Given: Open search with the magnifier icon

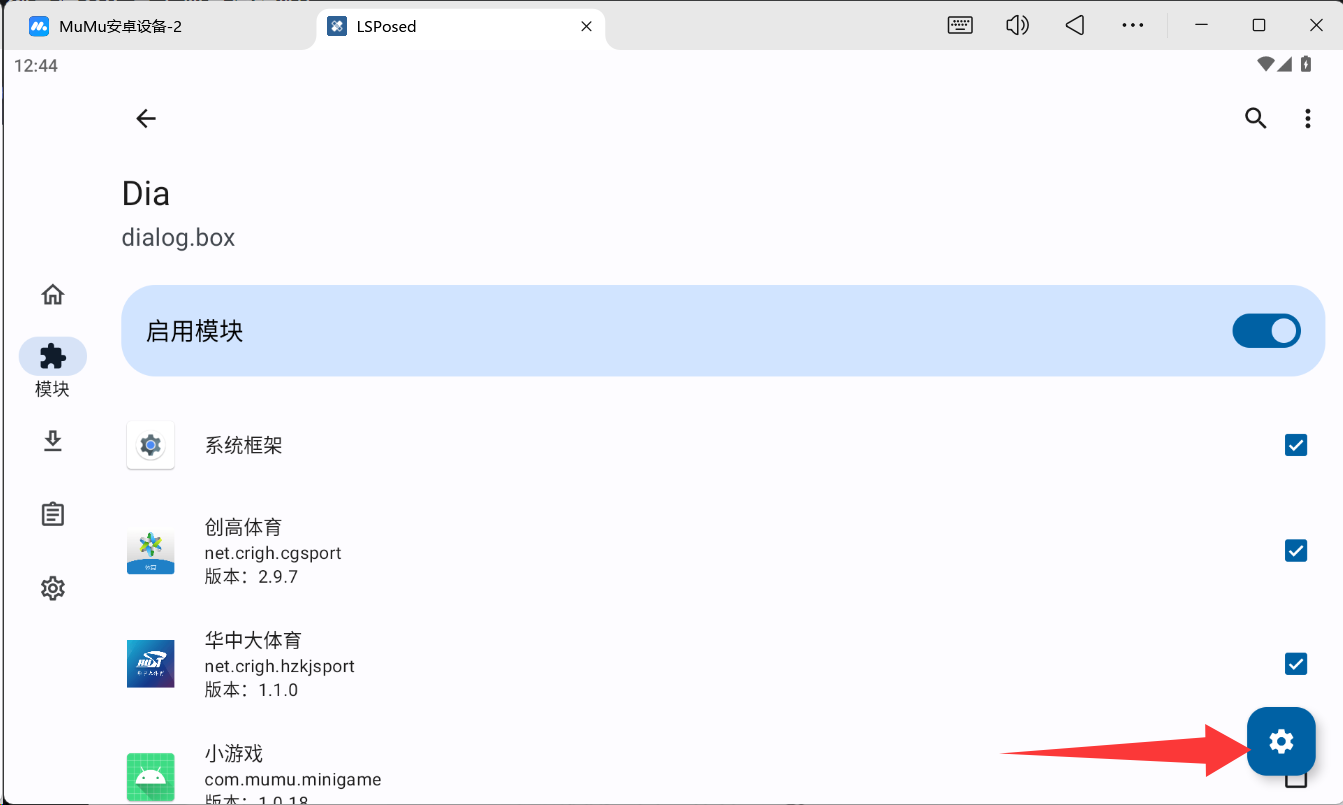Looking at the screenshot, I should click(x=1255, y=119).
